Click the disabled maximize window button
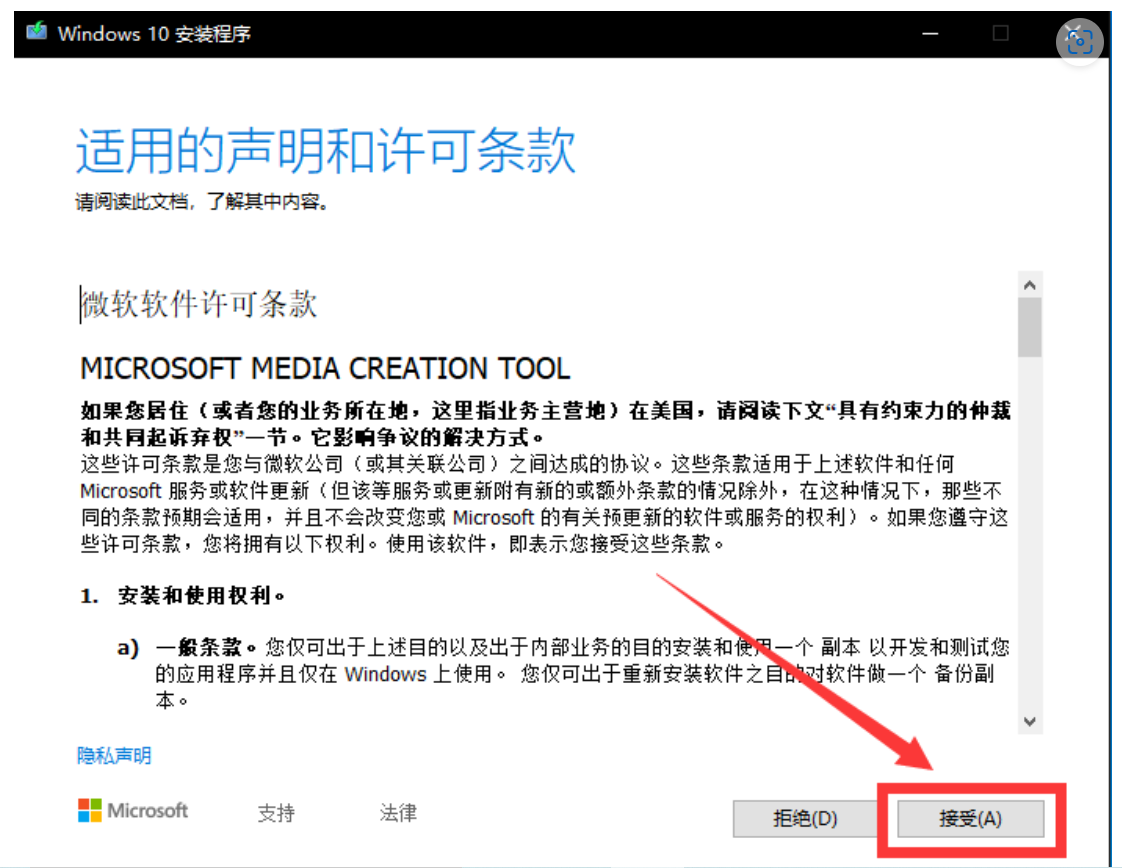This screenshot has height=868, width=1122. tap(1000, 34)
